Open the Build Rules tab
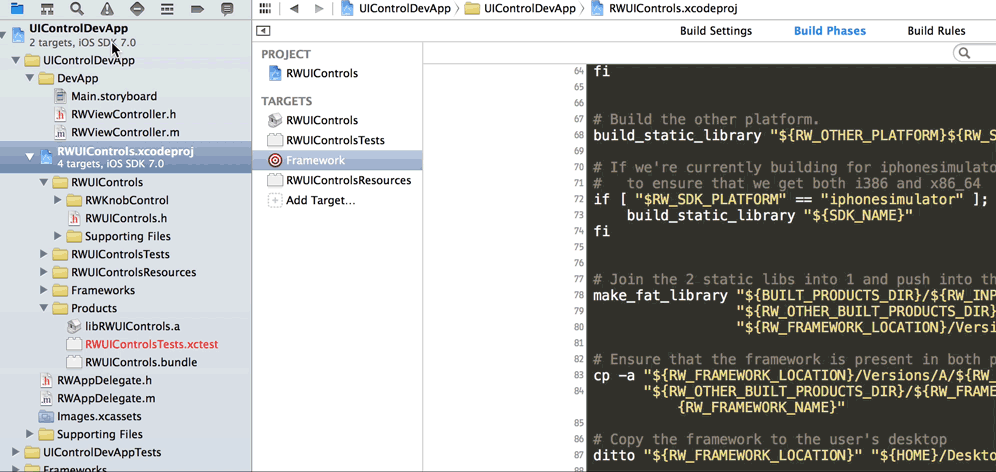996x472 pixels. click(x=936, y=30)
